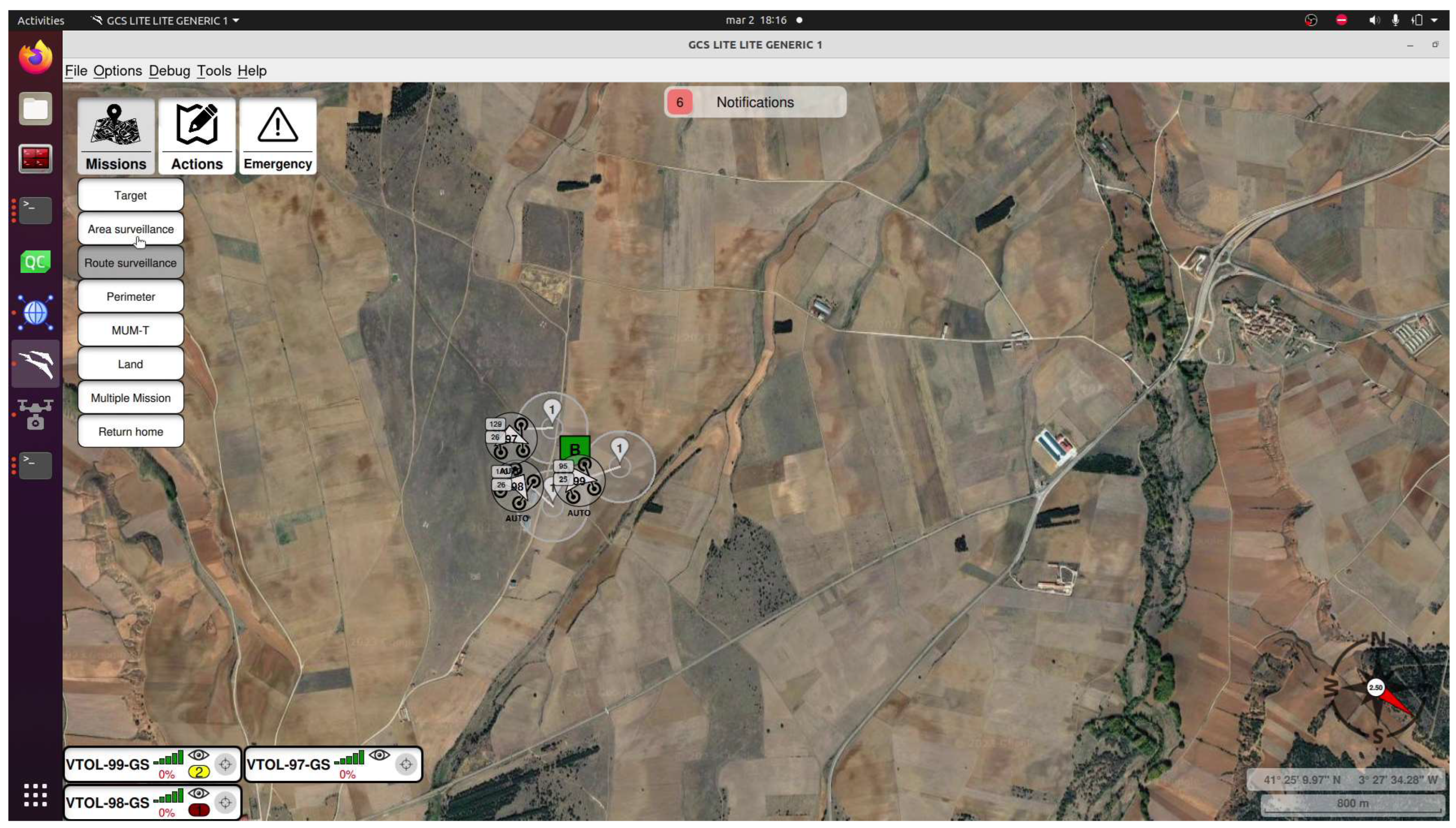Select the Area surveillance mission button

130,229
